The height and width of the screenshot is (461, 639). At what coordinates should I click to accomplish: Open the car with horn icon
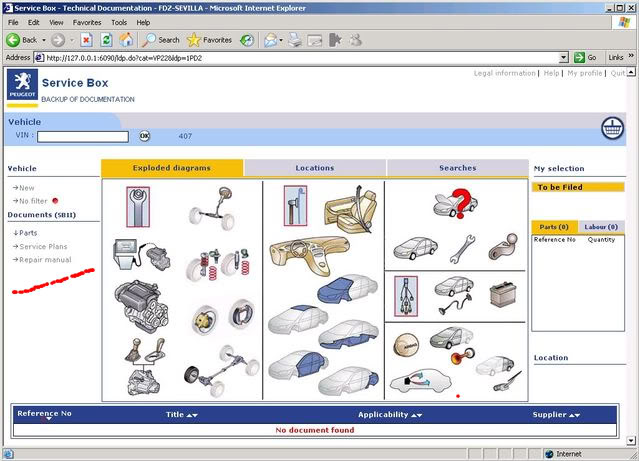click(452, 344)
